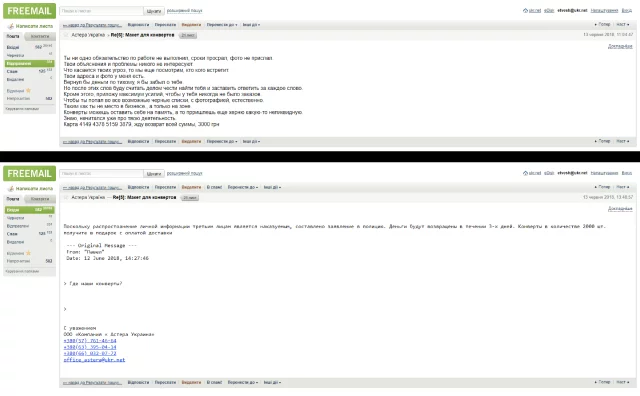Click В спам in lower view's top toolbar
Viewport: 640px width, 396px height.
tap(214, 187)
